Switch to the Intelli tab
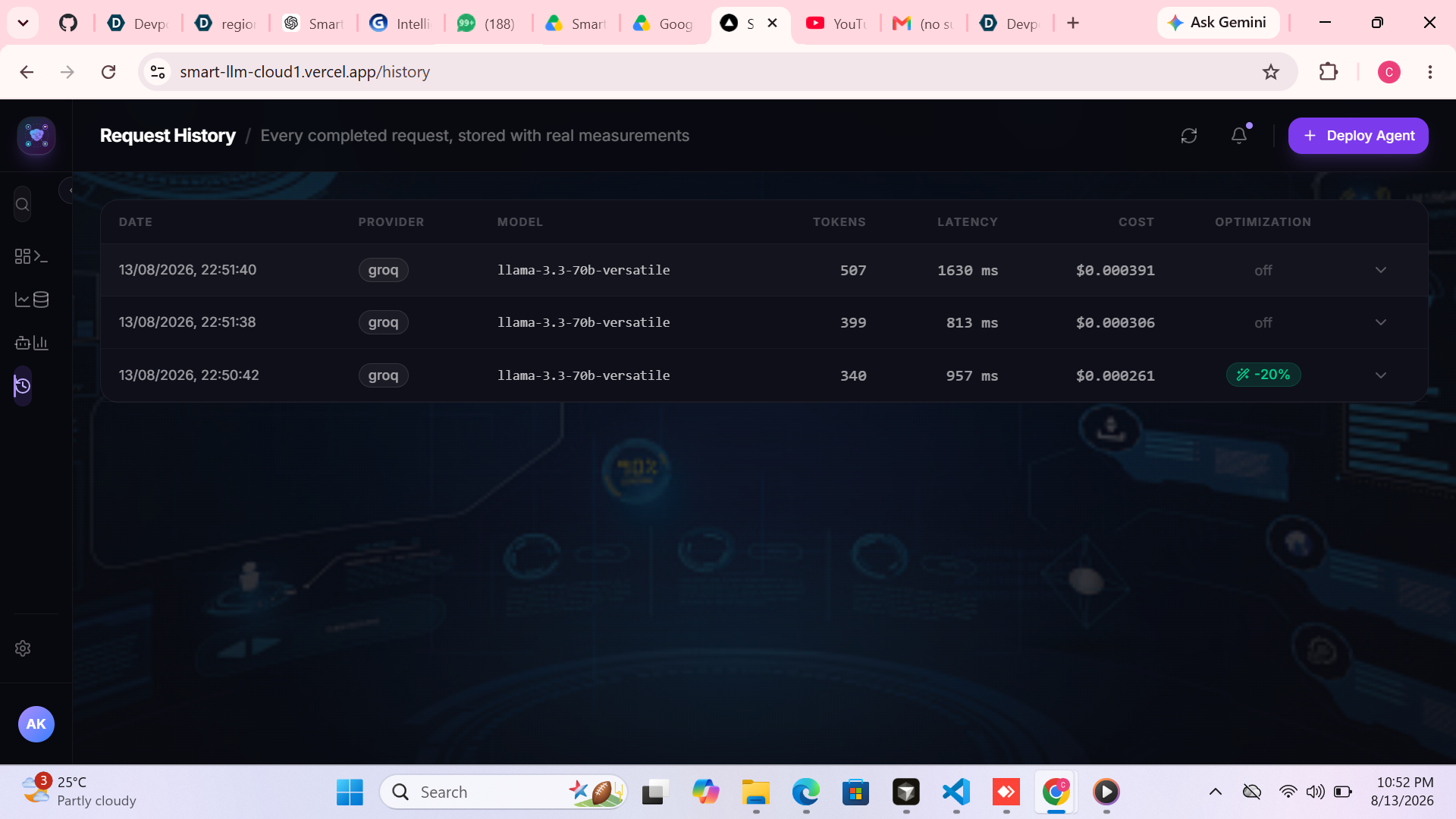Viewport: 1456px width, 819px height. click(400, 24)
